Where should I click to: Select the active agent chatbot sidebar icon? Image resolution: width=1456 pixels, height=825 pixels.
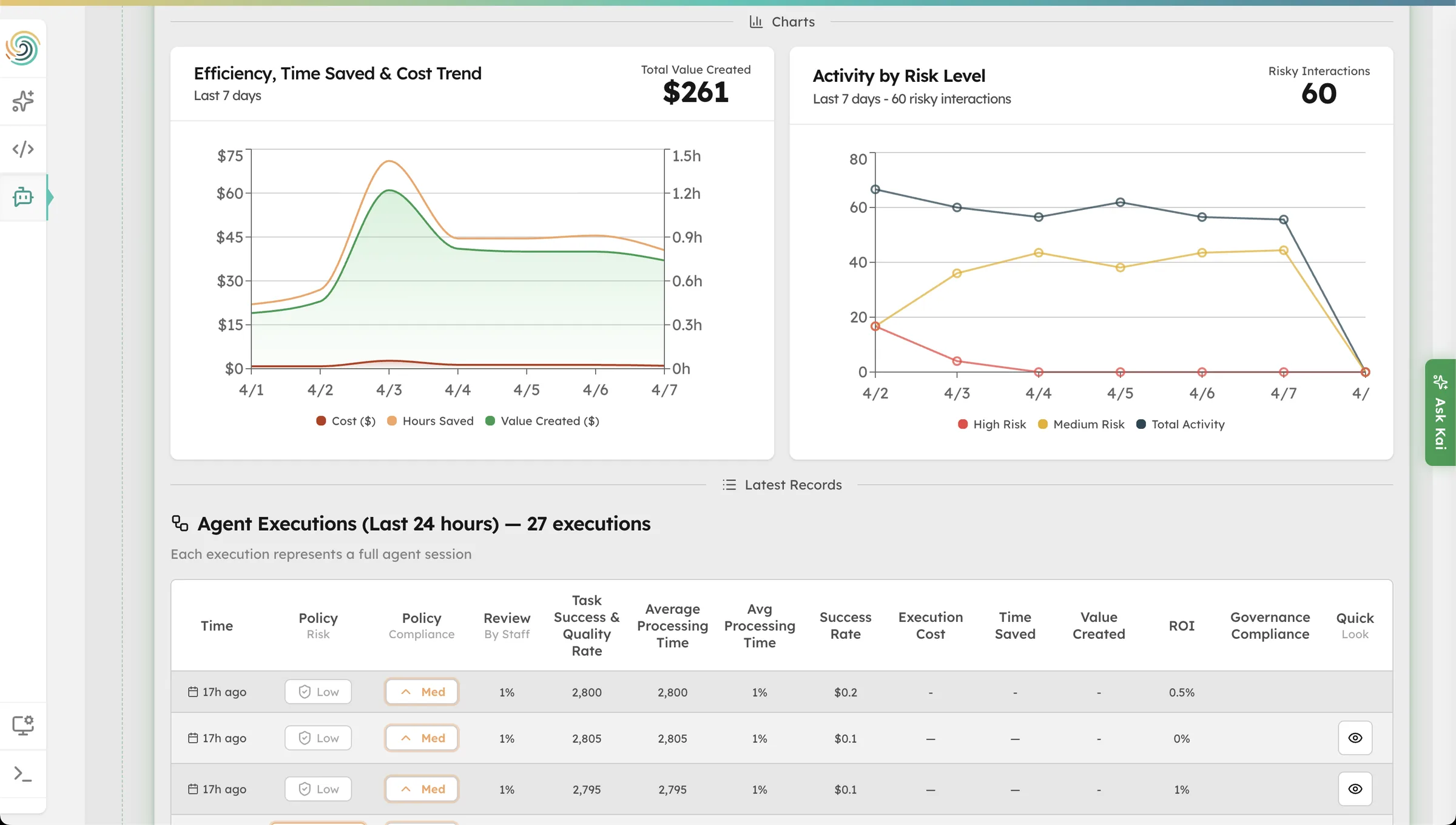click(x=23, y=197)
